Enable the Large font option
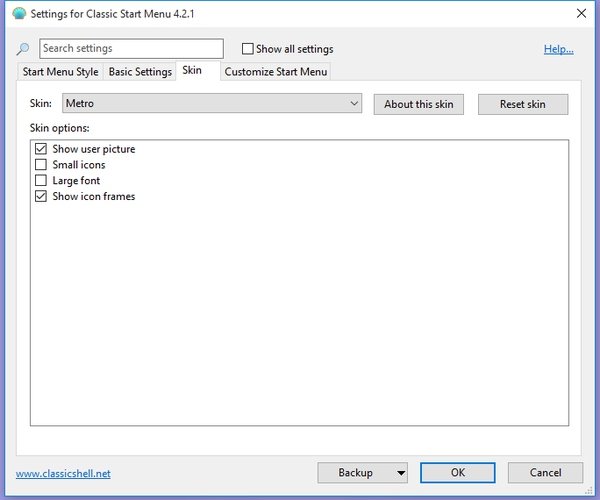Image resolution: width=600 pixels, height=500 pixels. click(41, 181)
